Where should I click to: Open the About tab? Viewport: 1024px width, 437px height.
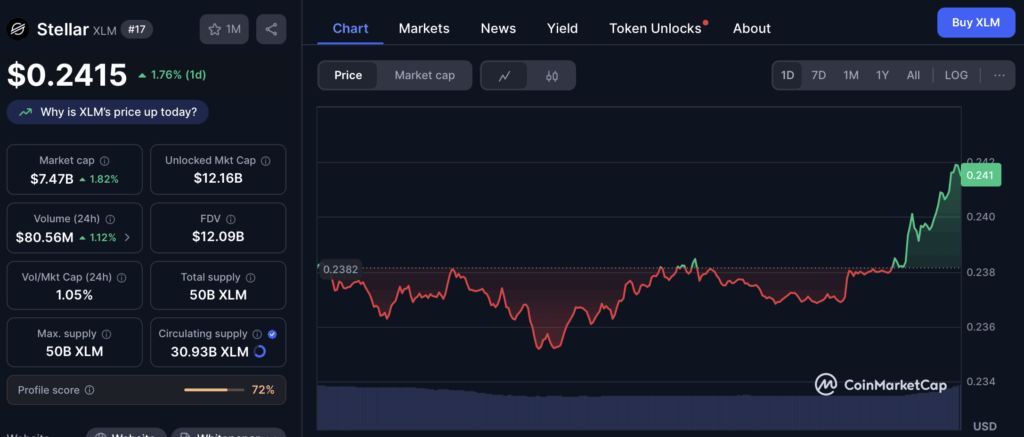(x=752, y=29)
